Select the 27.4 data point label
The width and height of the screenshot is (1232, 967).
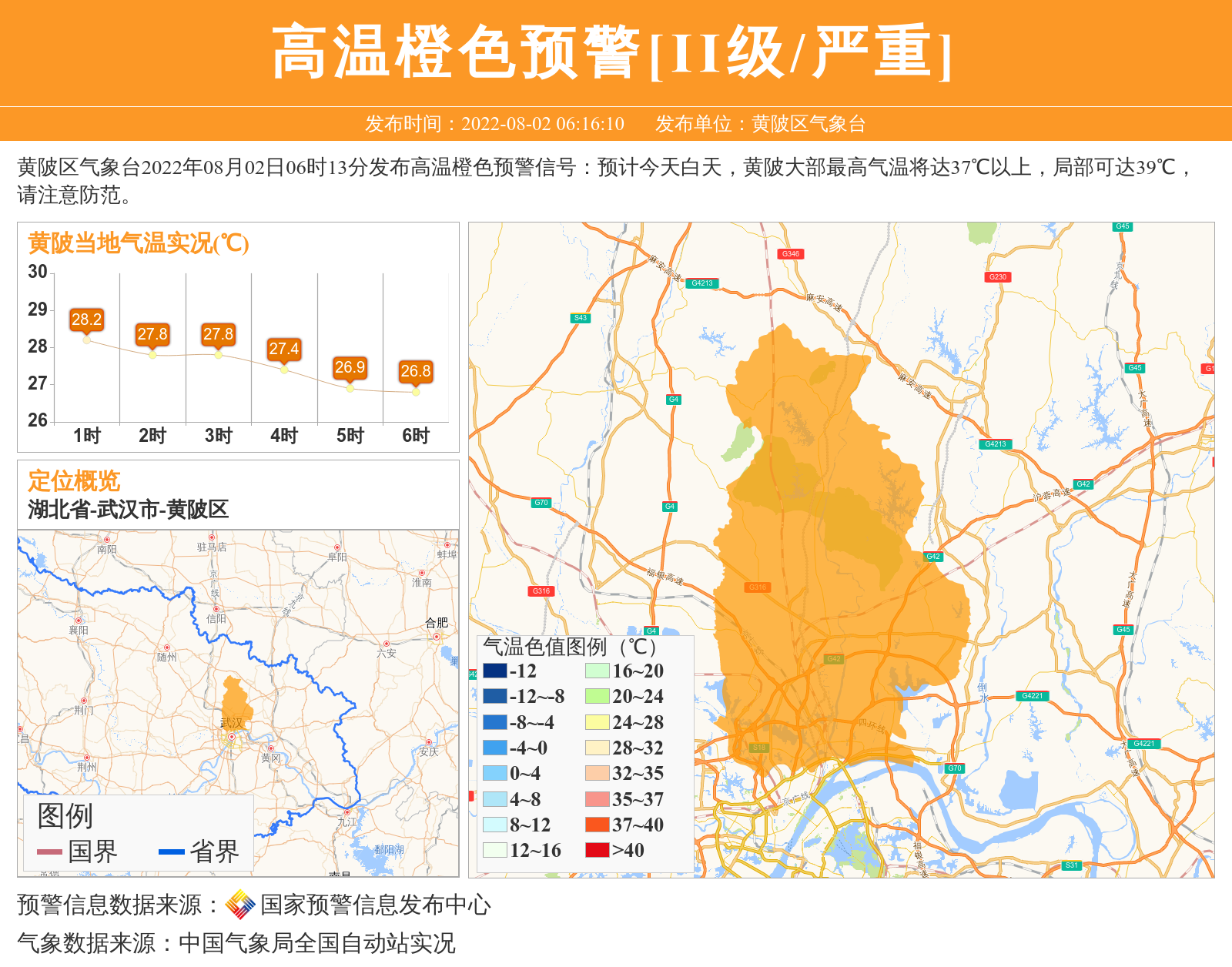click(283, 350)
